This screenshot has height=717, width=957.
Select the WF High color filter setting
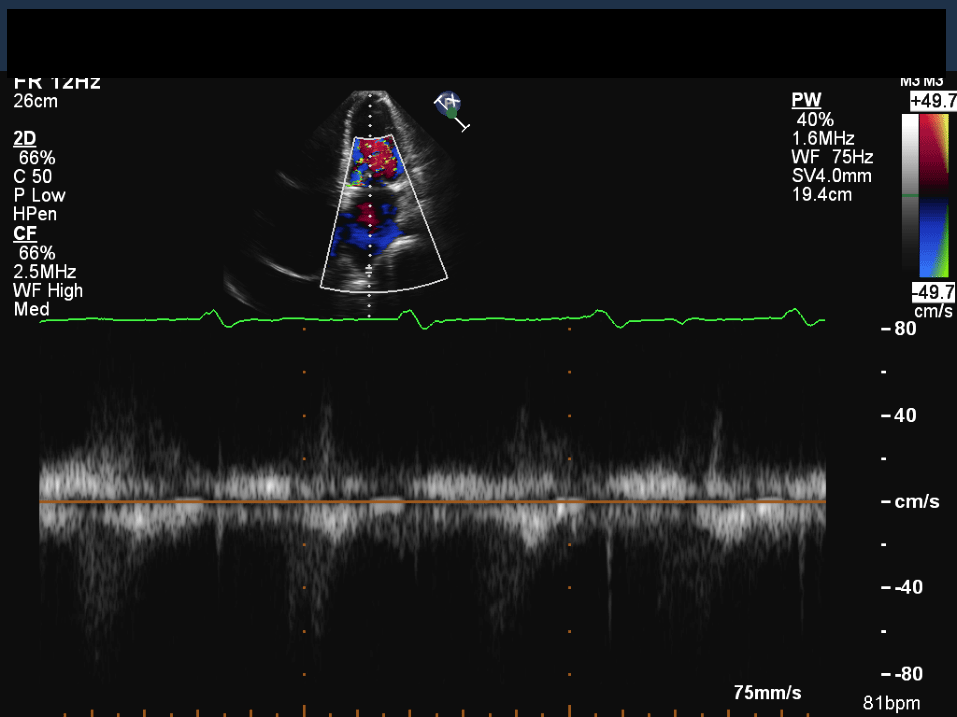click(x=48, y=291)
